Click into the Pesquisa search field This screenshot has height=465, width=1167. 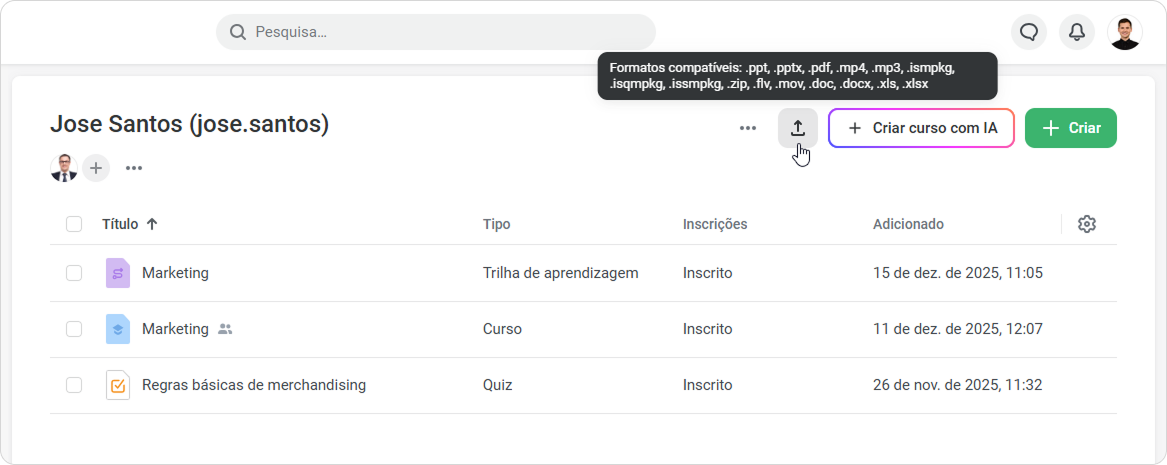click(435, 32)
